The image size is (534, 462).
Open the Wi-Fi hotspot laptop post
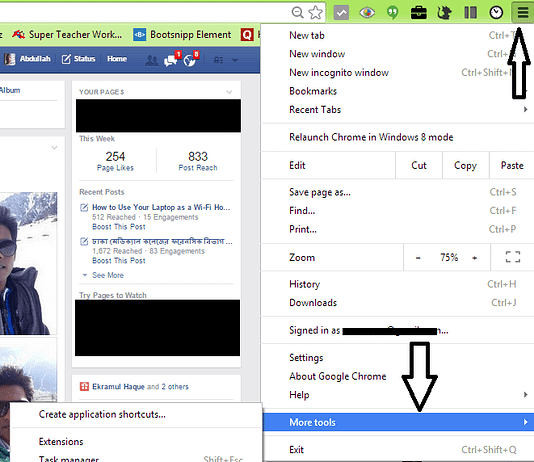click(161, 207)
